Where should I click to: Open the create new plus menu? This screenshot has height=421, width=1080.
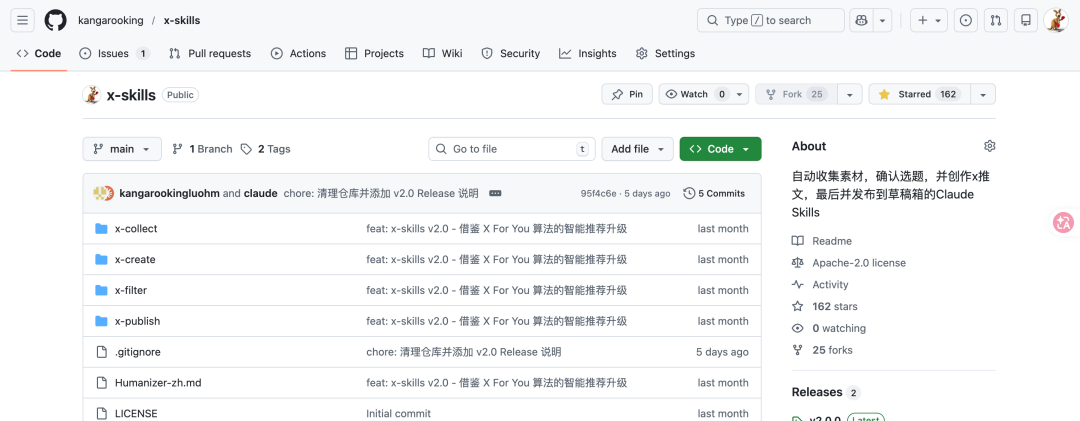929,21
